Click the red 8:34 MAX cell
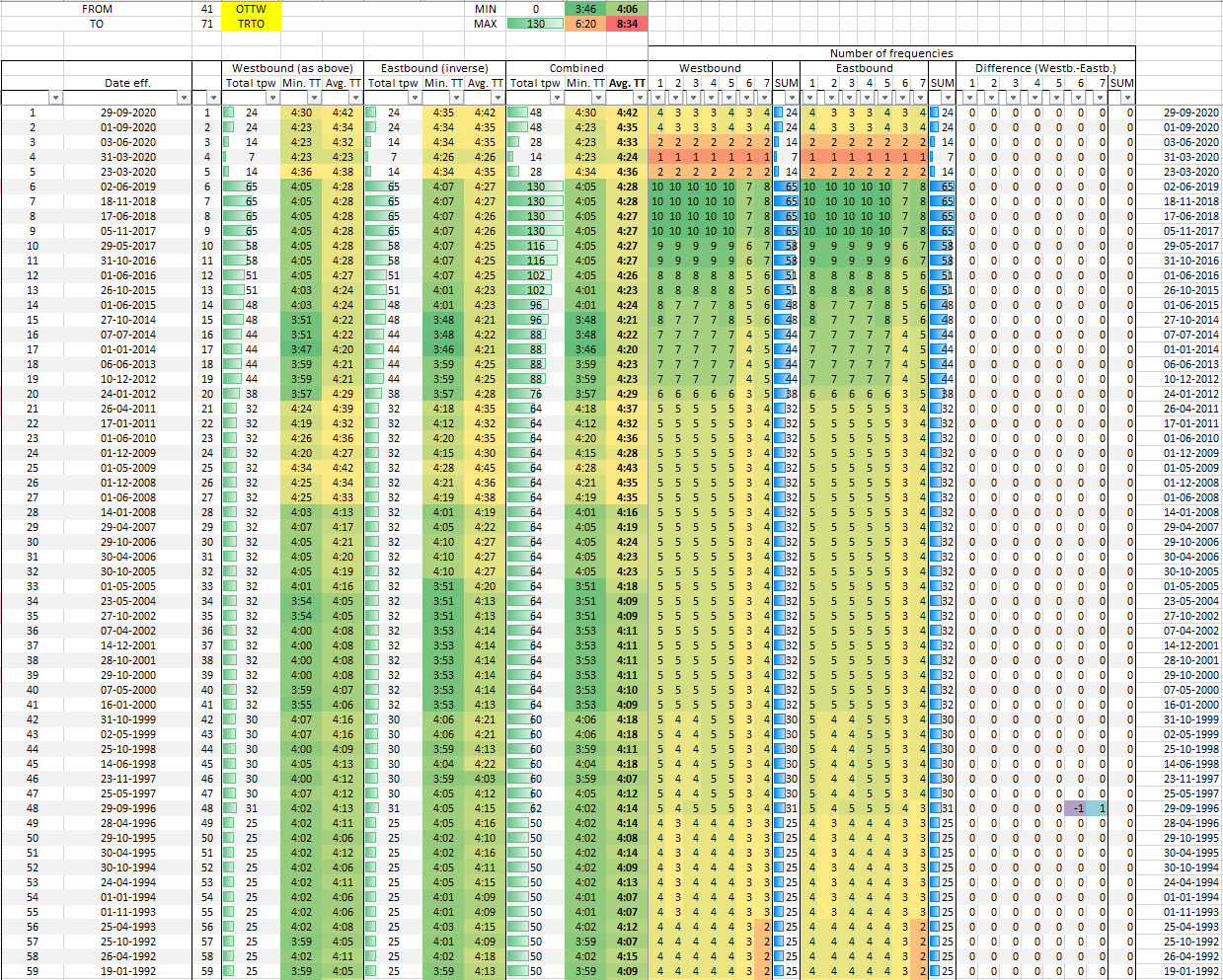1223x980 pixels. (627, 24)
